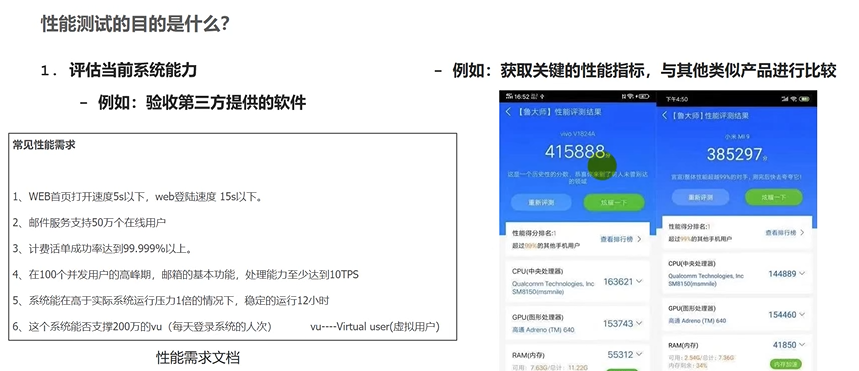Expand RAM score 55312 details

point(639,355)
